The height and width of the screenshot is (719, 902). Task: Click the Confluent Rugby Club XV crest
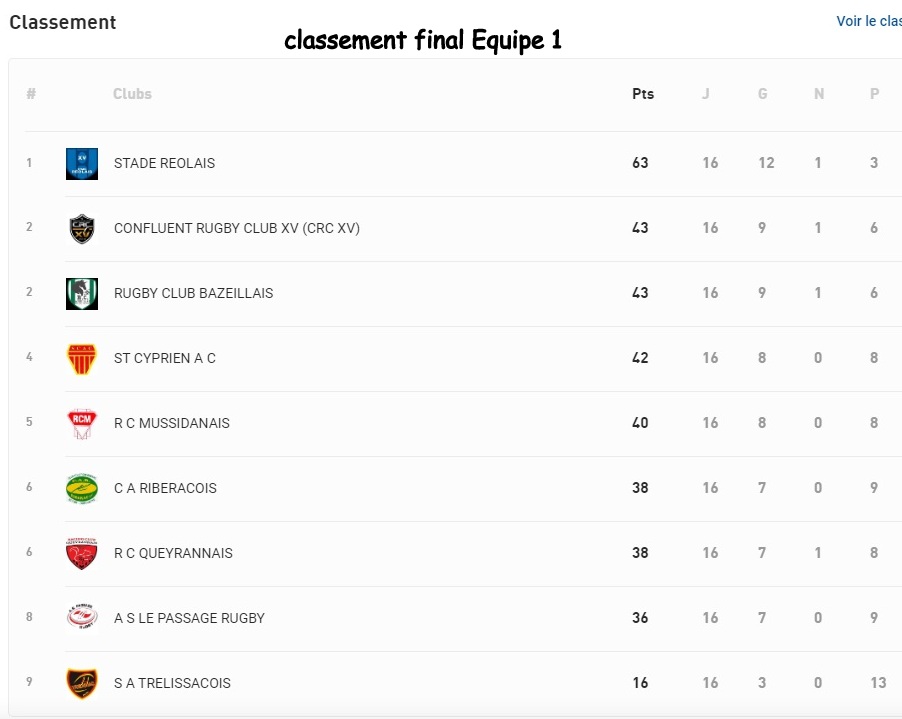coord(82,229)
